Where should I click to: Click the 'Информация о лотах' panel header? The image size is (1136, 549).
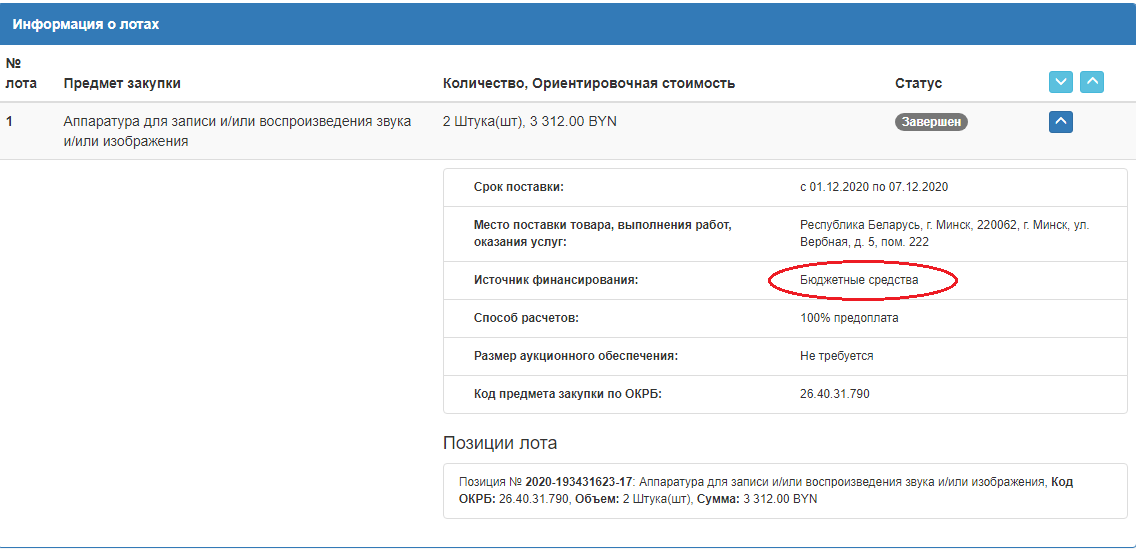(x=568, y=24)
